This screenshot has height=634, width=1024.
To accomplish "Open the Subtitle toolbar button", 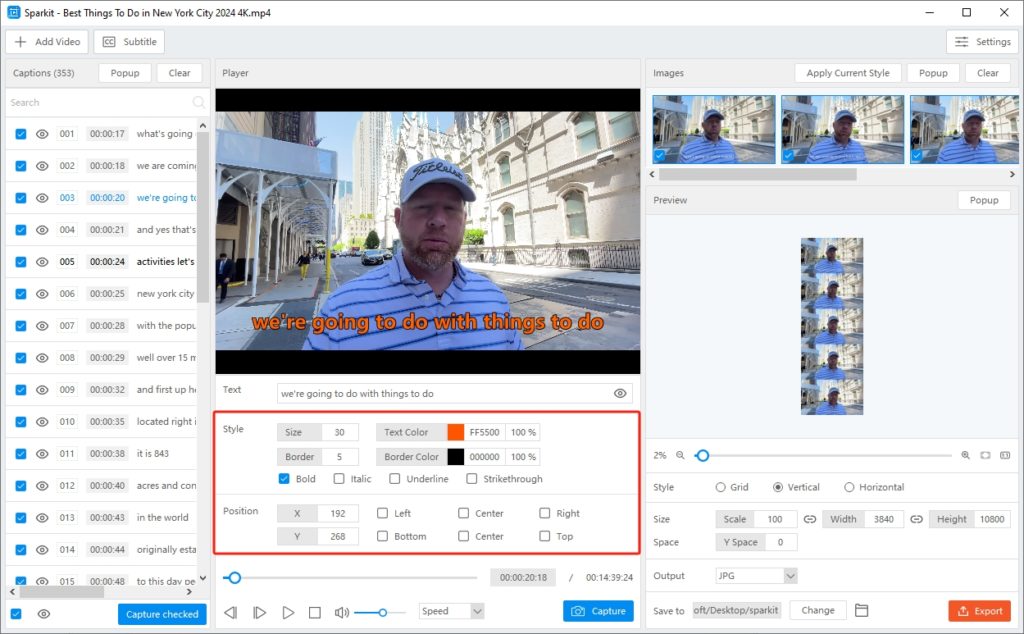I will (x=129, y=42).
